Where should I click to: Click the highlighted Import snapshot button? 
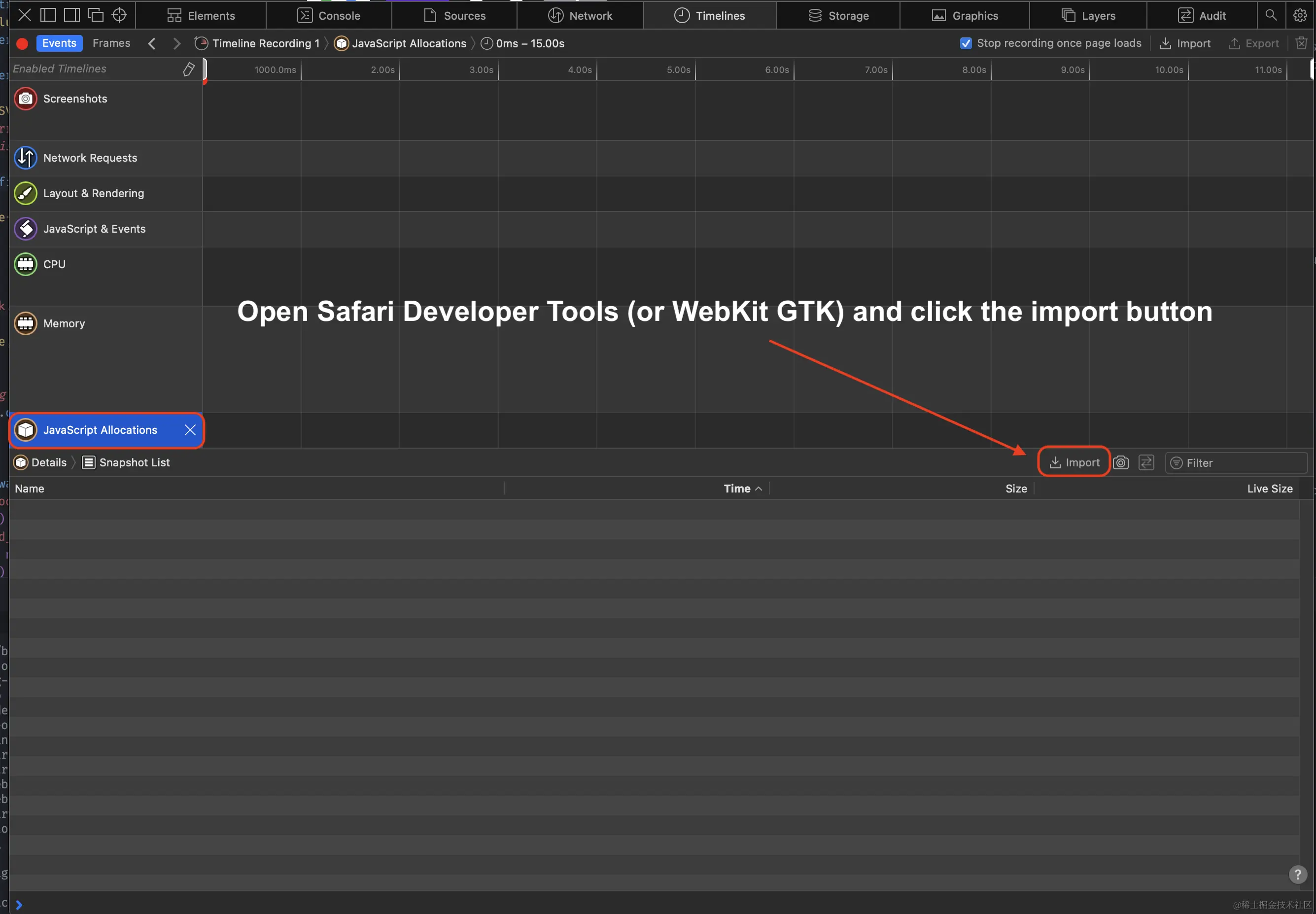(x=1074, y=463)
